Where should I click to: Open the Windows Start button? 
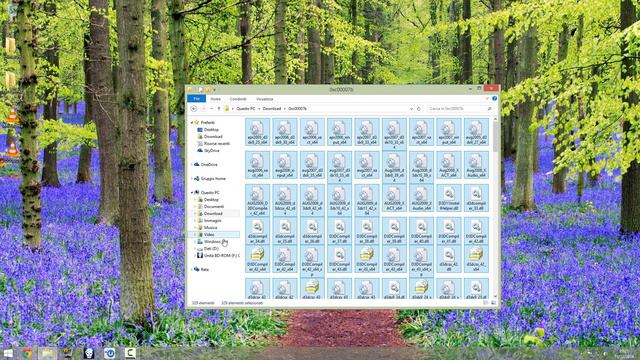7,353
